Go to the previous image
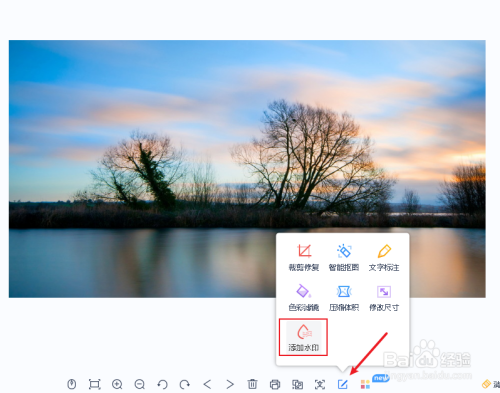The height and width of the screenshot is (393, 500). pyautogui.click(x=207, y=384)
